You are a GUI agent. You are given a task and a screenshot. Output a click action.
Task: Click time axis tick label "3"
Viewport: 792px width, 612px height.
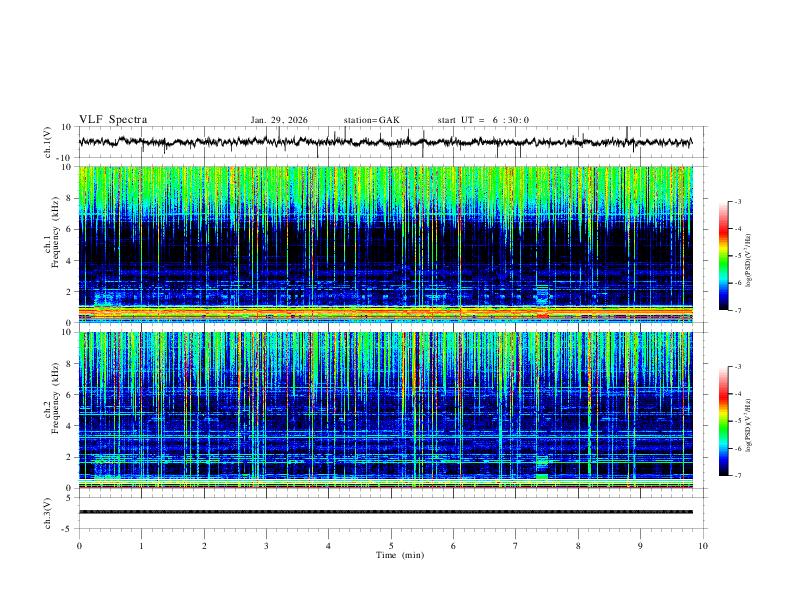click(266, 546)
